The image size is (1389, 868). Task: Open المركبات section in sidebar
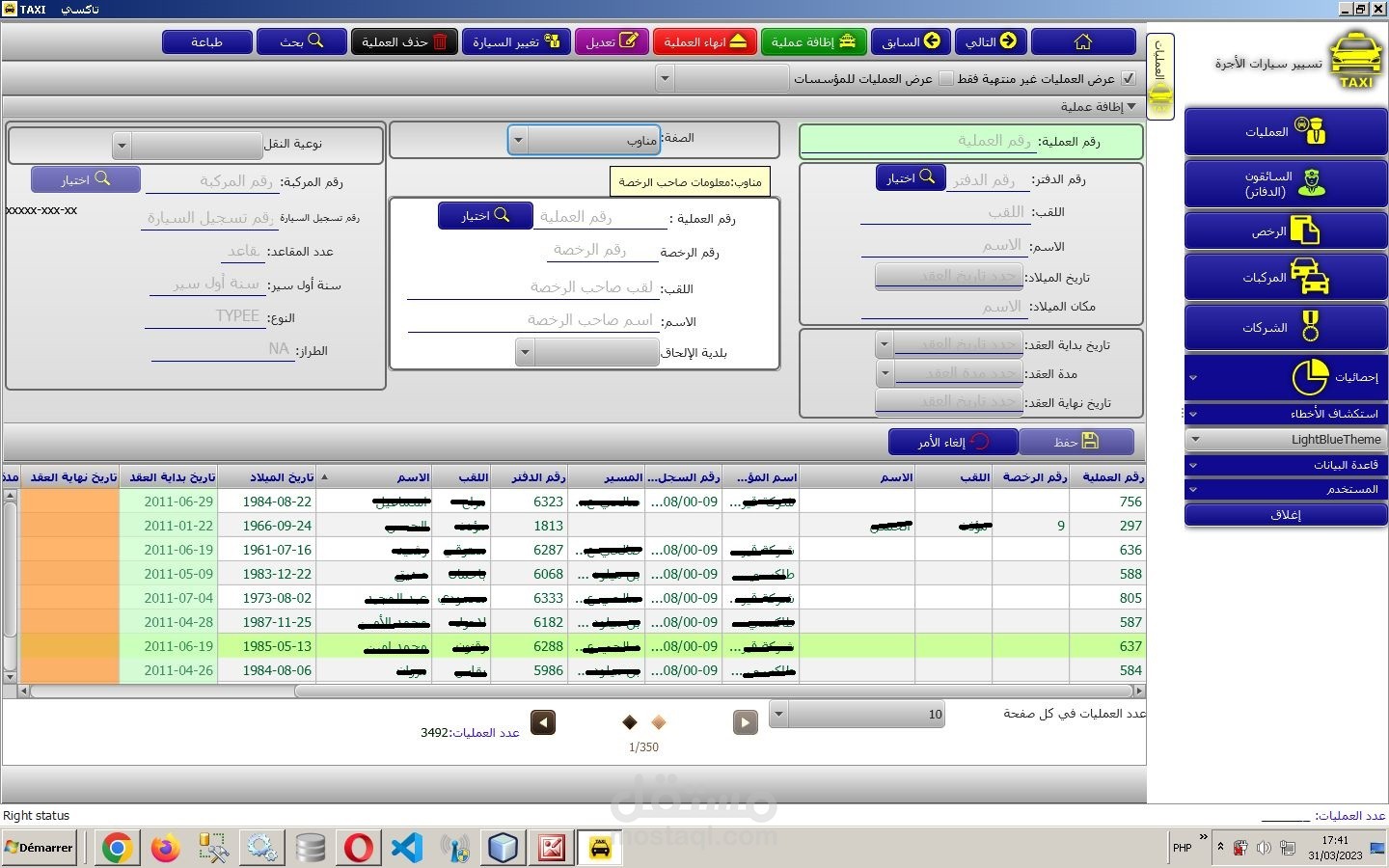[x=1286, y=277]
